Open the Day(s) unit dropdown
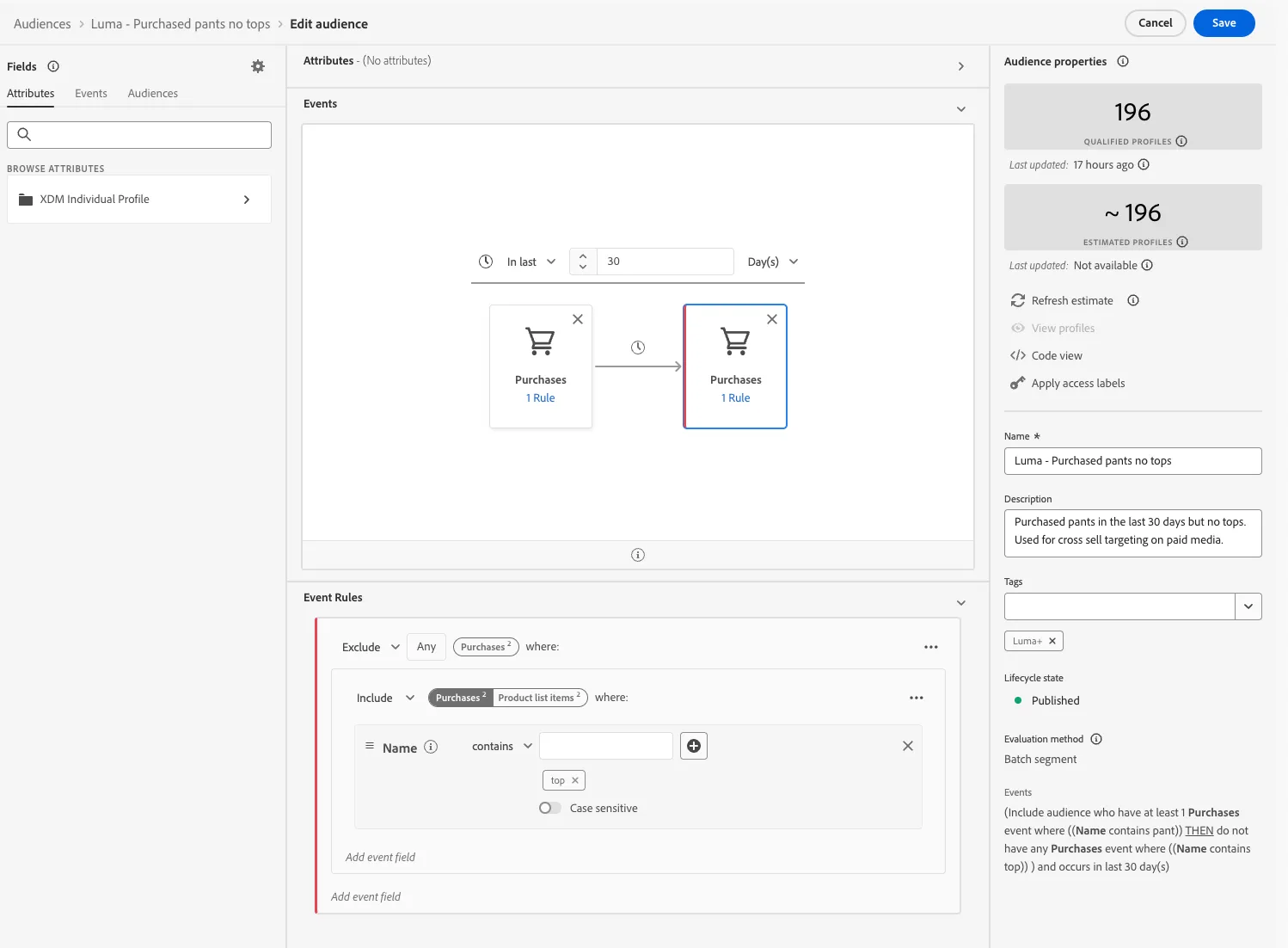1288x948 pixels. [773, 262]
